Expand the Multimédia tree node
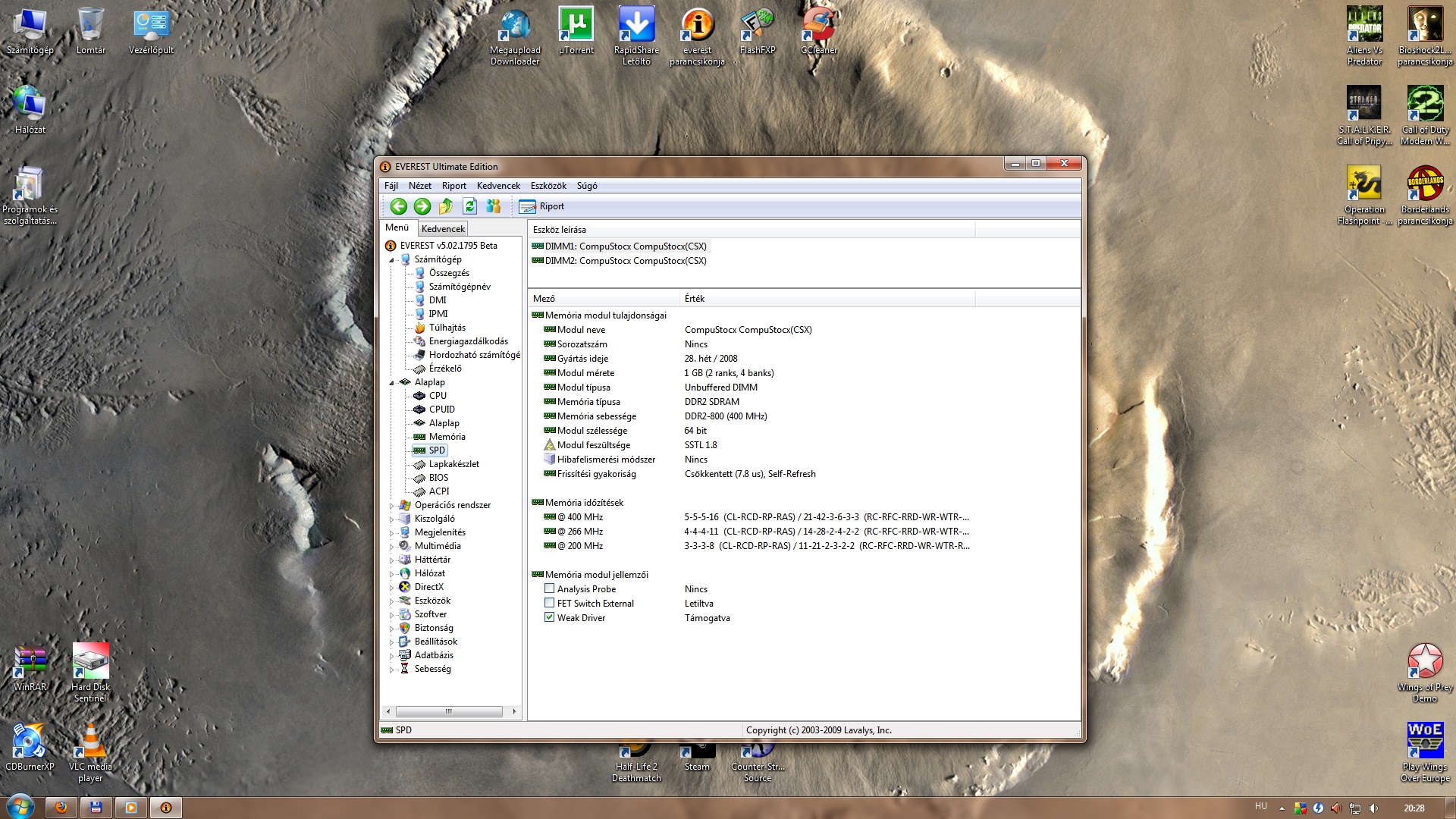Image resolution: width=1456 pixels, height=819 pixels. tap(392, 547)
